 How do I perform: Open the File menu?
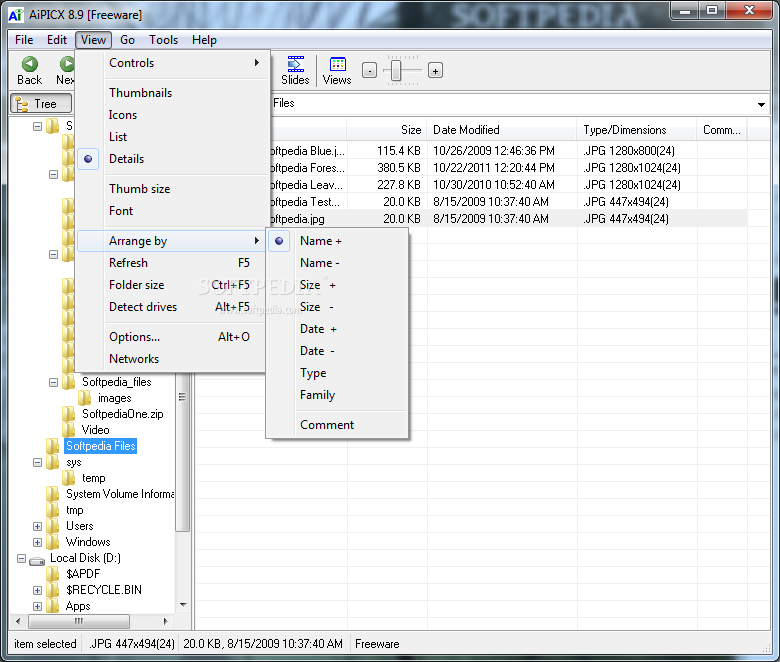pyautogui.click(x=24, y=40)
